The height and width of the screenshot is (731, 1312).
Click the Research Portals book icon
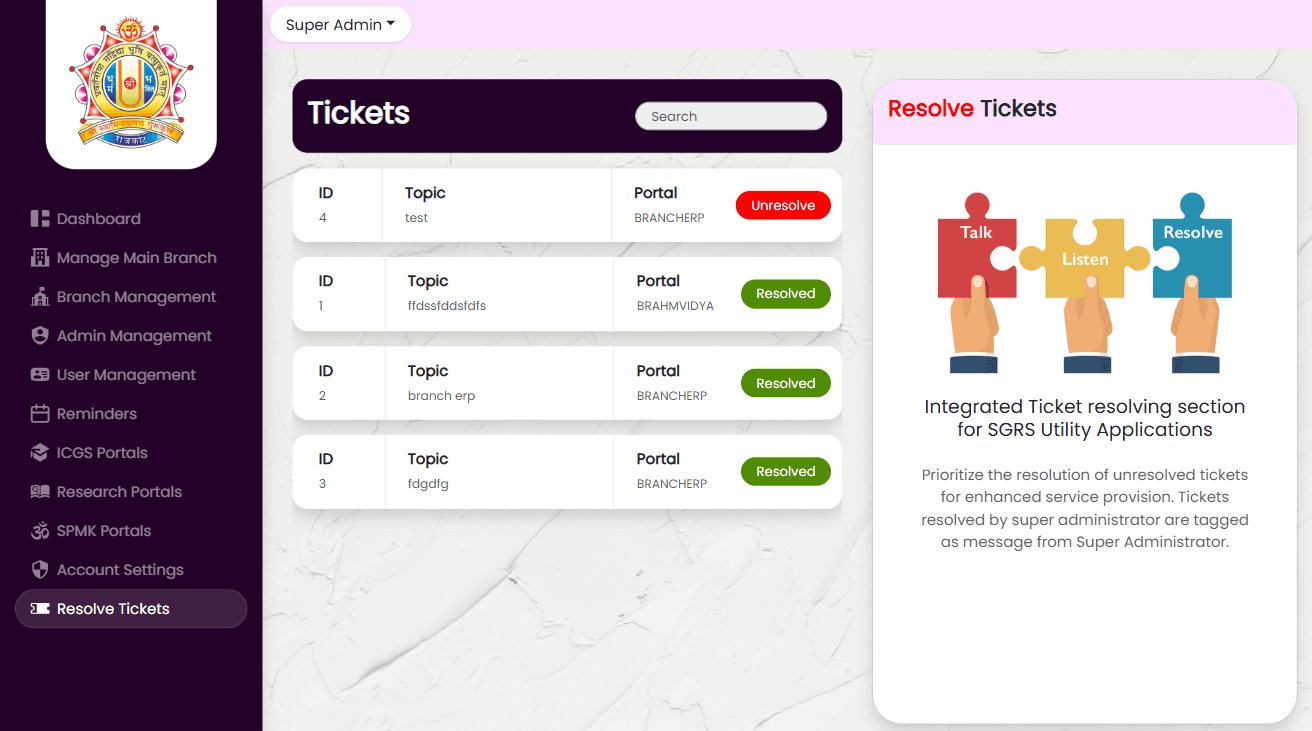click(x=40, y=492)
